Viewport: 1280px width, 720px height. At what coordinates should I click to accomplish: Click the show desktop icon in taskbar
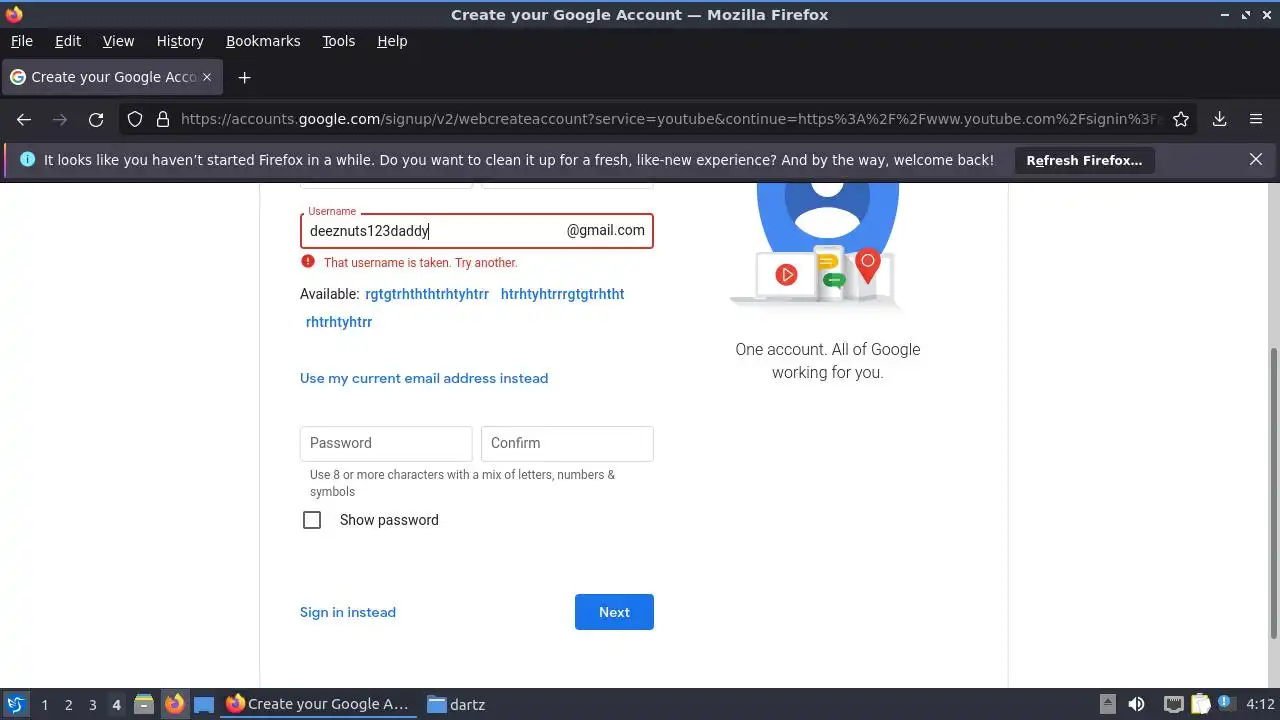tap(204, 704)
